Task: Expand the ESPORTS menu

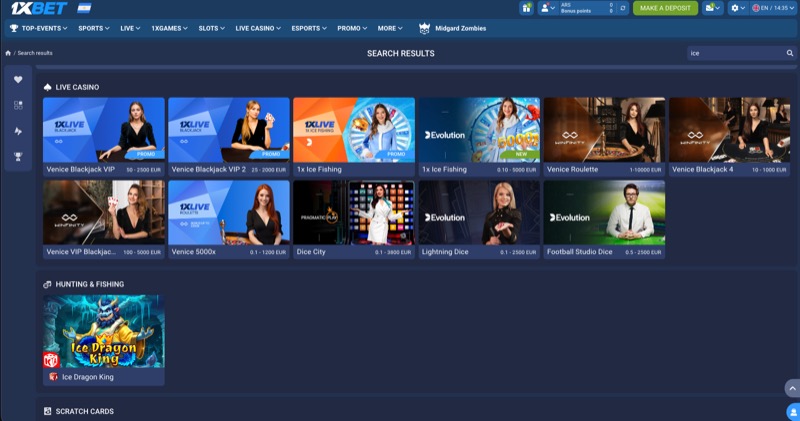Action: point(309,29)
